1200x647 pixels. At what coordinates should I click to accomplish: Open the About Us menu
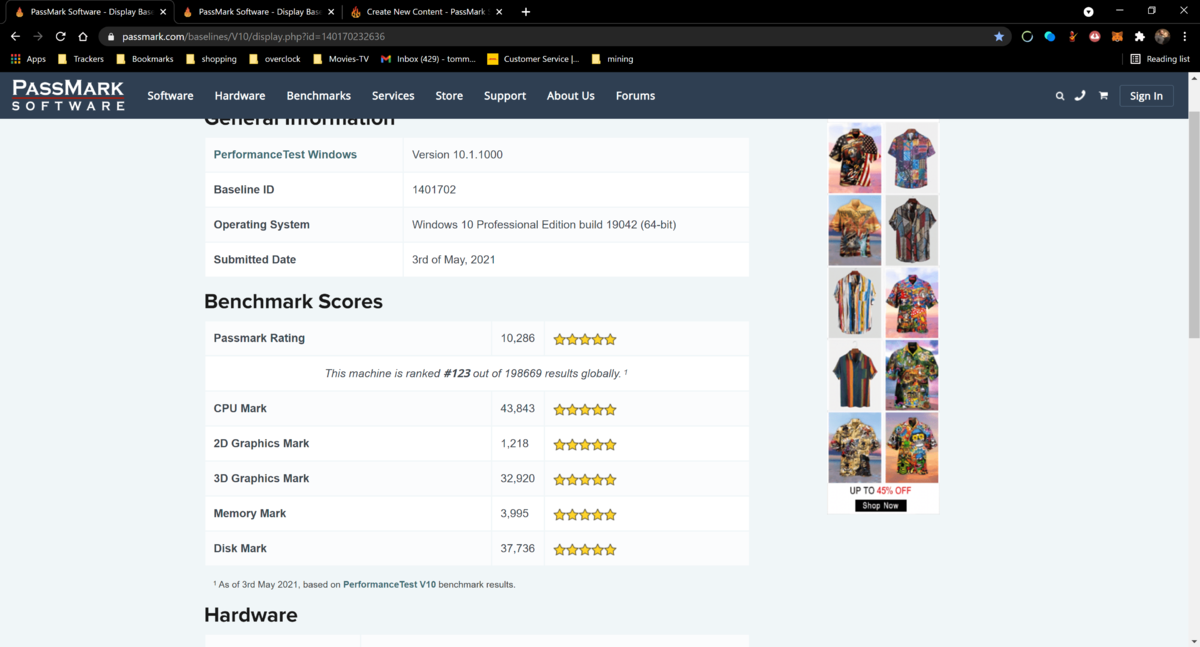pyautogui.click(x=570, y=96)
